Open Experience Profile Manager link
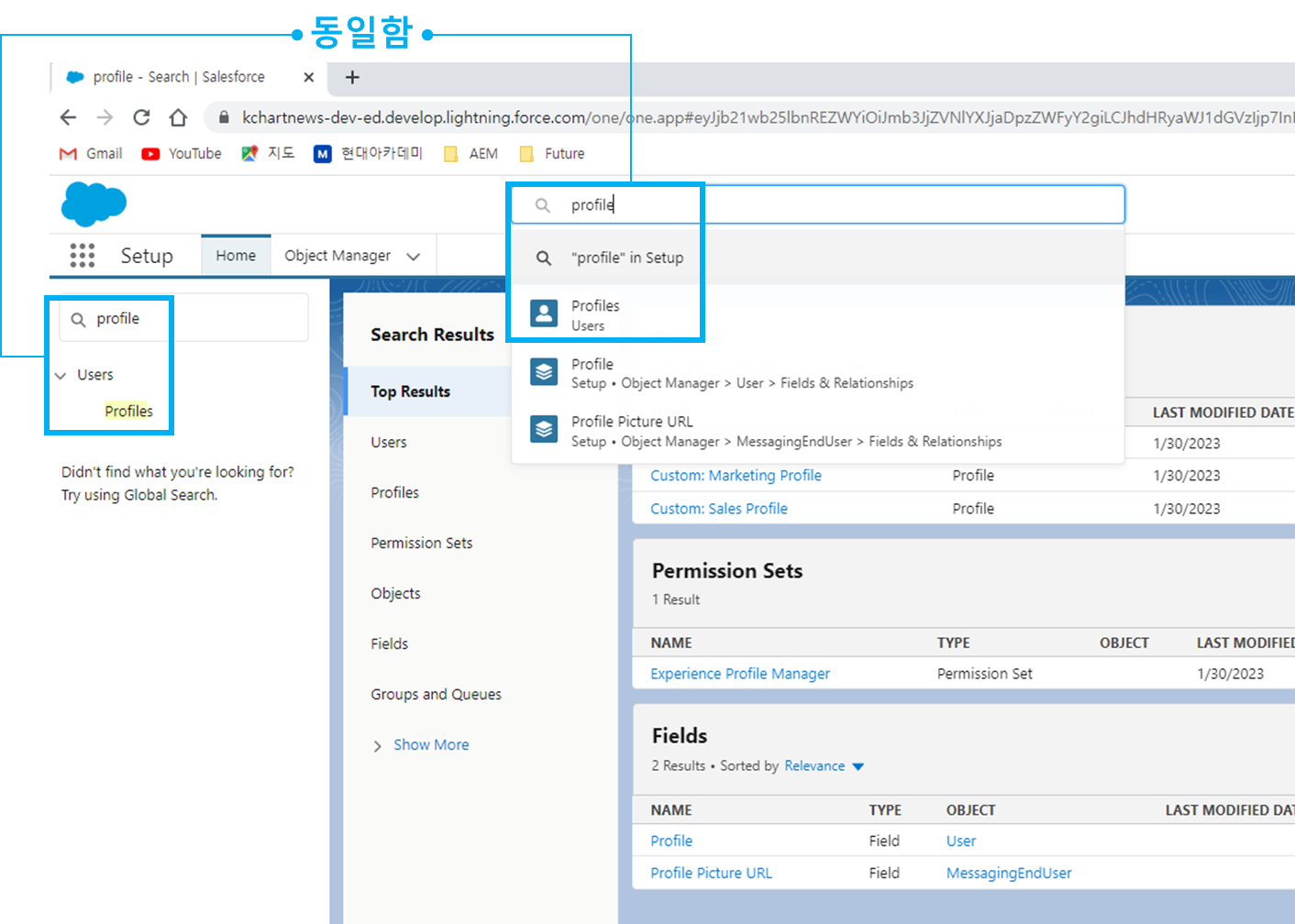The image size is (1295, 924). click(740, 673)
